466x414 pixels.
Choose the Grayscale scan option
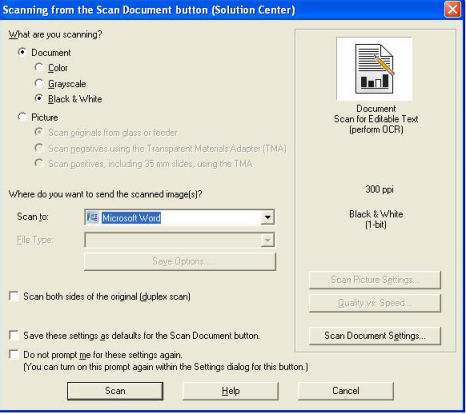[39, 83]
